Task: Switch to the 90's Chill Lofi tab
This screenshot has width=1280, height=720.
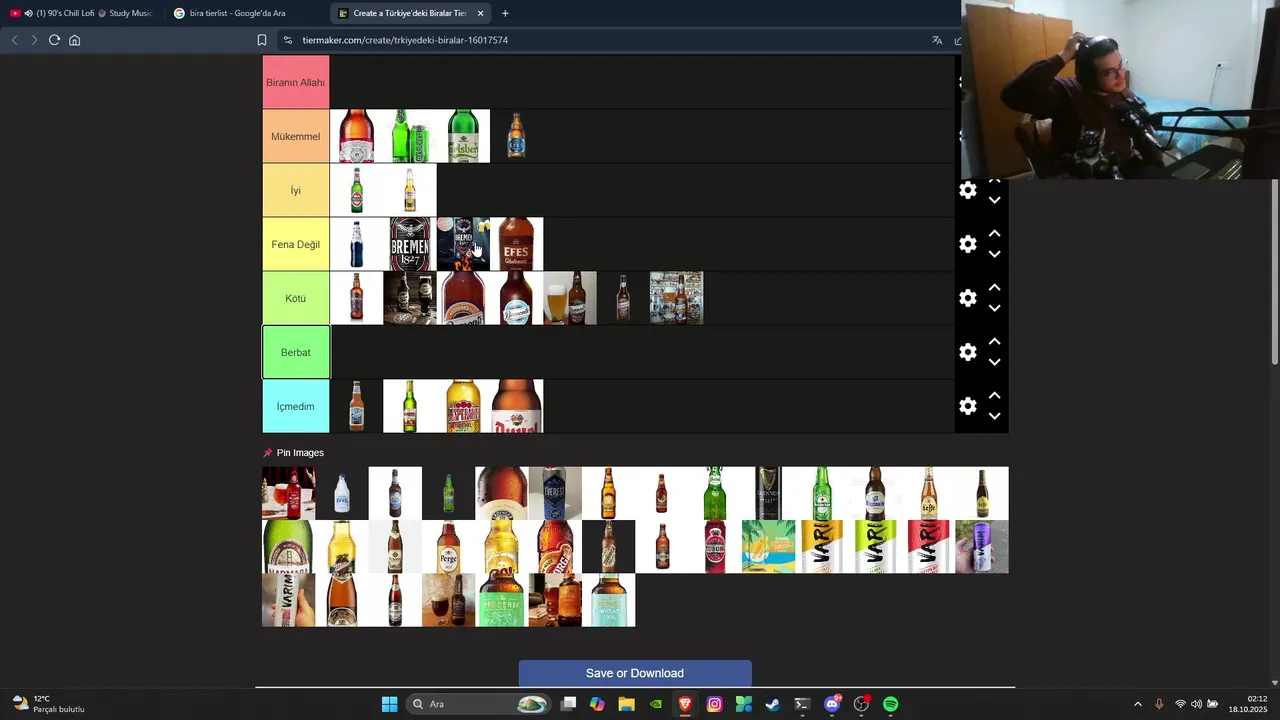Action: [x=82, y=13]
